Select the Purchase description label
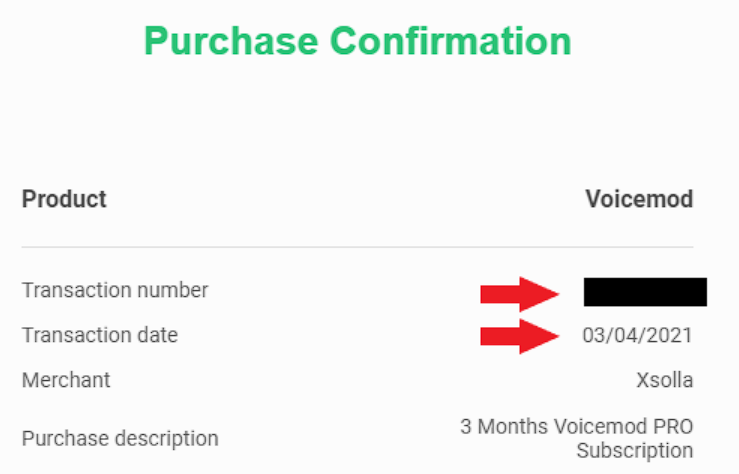This screenshot has height=474, width=739. point(120,439)
